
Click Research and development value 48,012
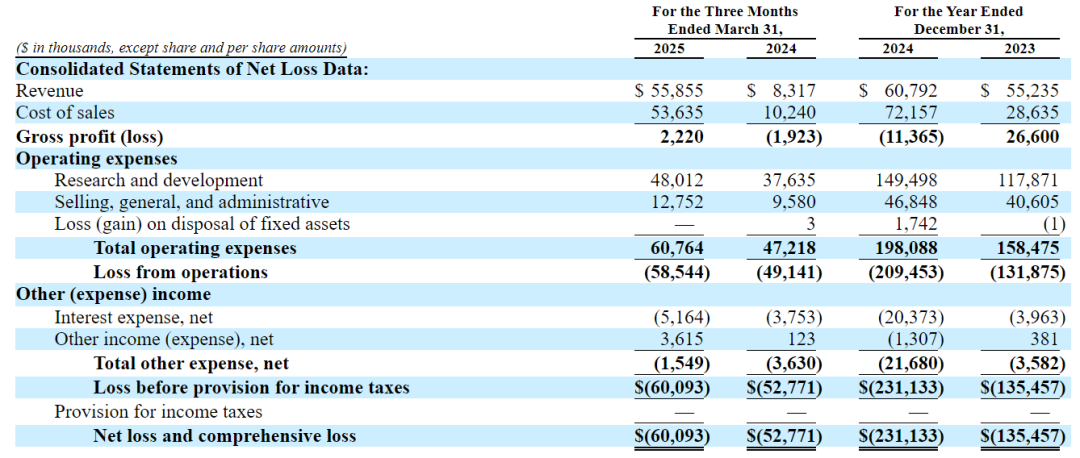pyautogui.click(x=679, y=180)
